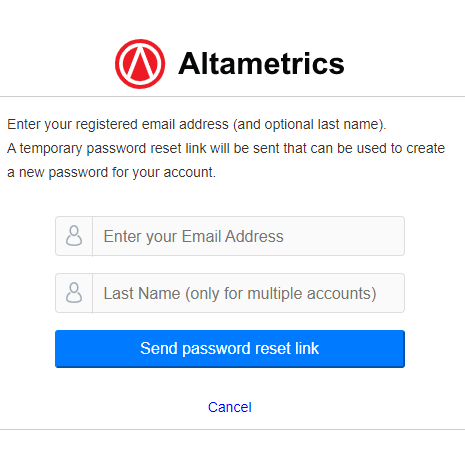The height and width of the screenshot is (467, 465).
Task: Click the word 'Send' on the blue button
Action: coord(159,348)
